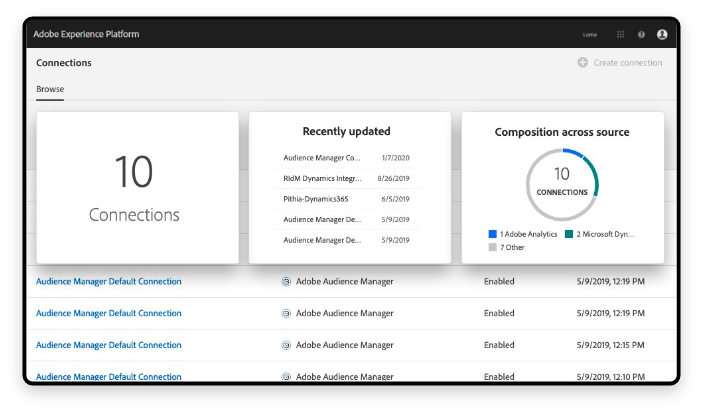Click the Adobe Experience Platform title

click(x=86, y=34)
